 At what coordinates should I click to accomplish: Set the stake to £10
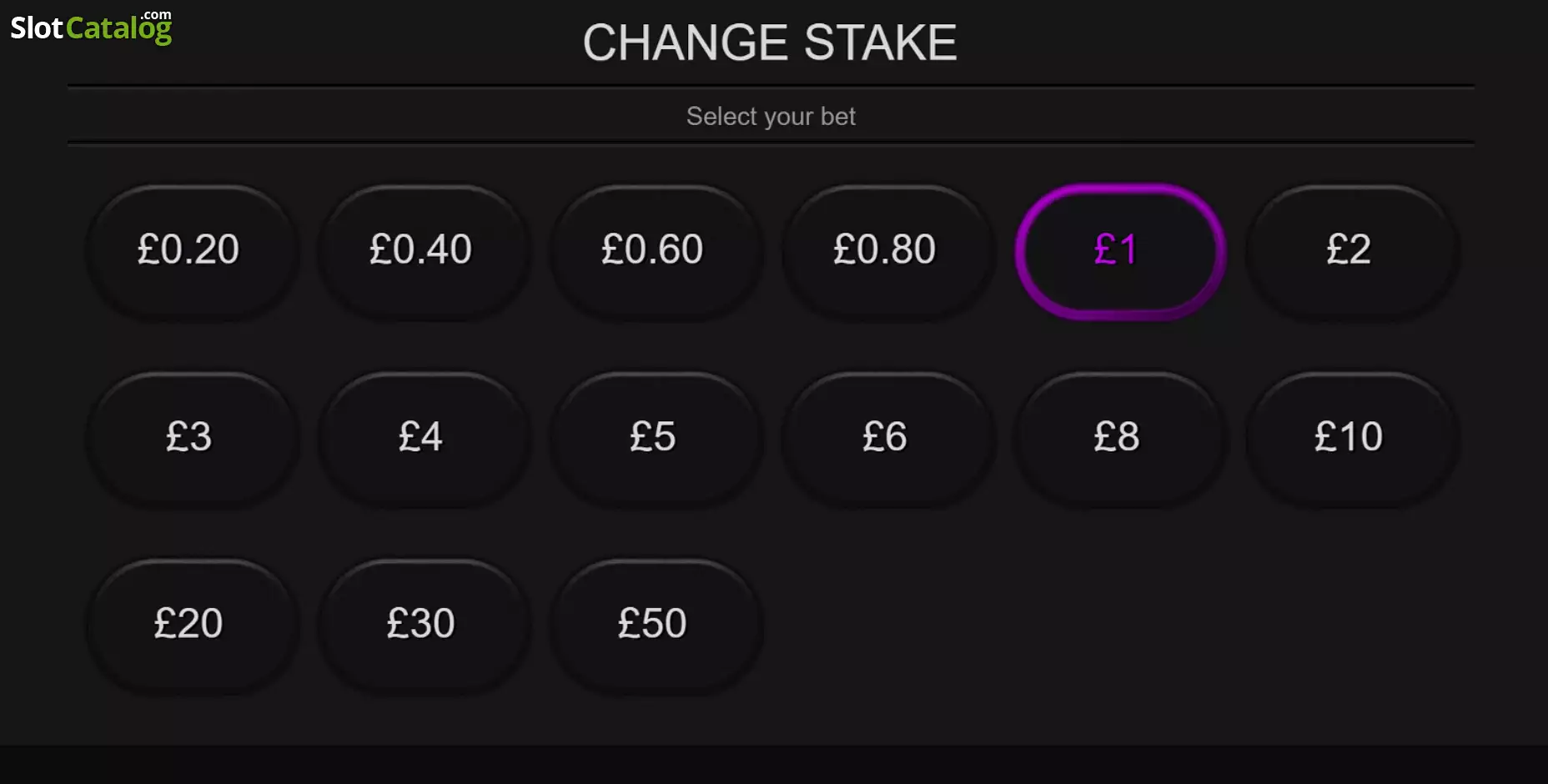point(1350,438)
